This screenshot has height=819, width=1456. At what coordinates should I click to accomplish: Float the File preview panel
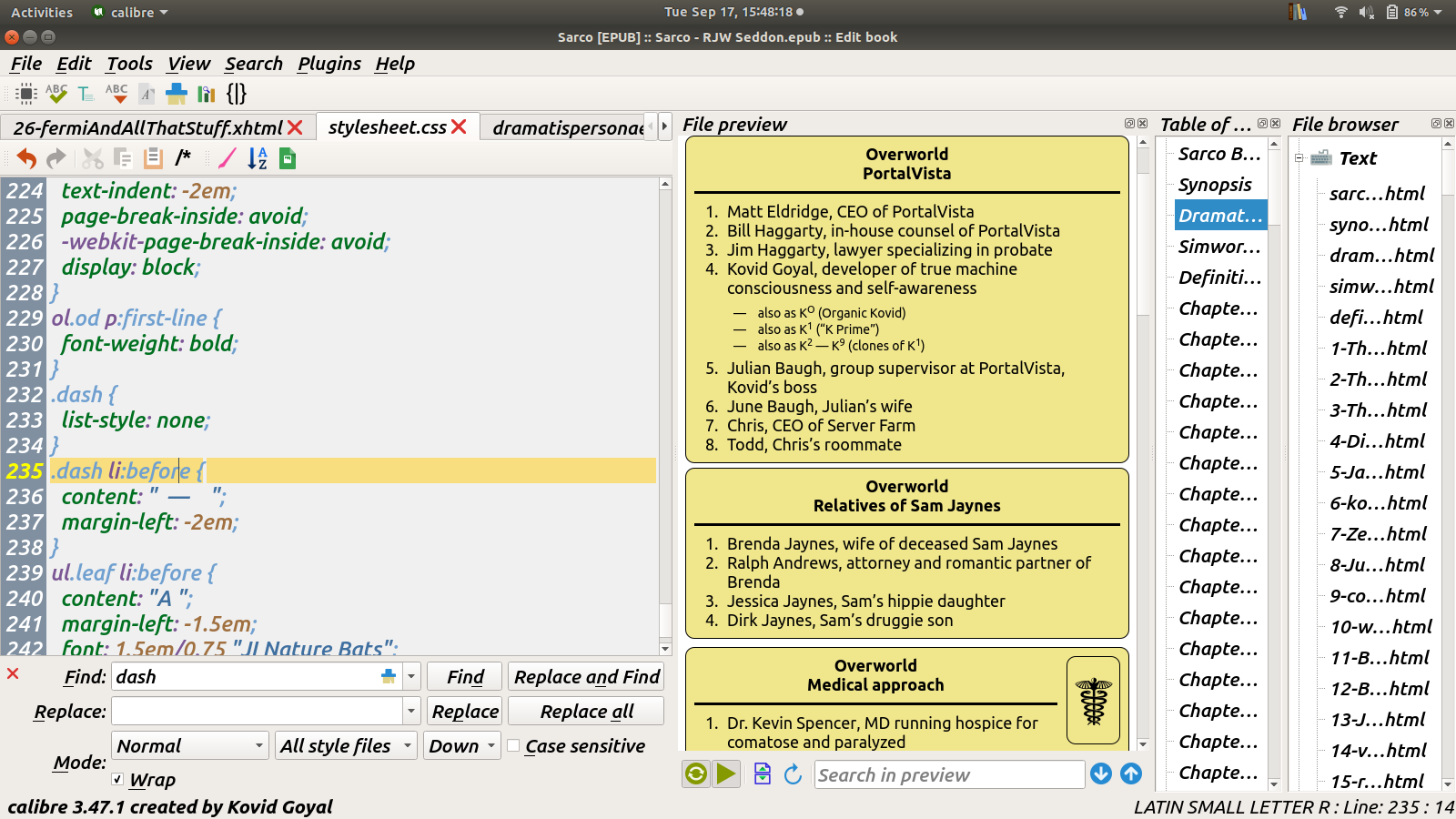(1129, 123)
